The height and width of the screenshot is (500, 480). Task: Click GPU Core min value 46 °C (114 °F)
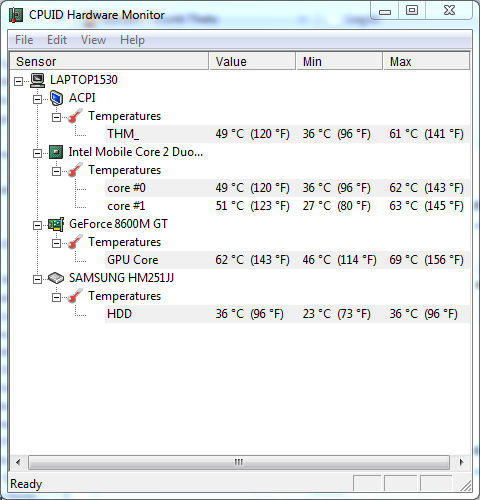click(x=339, y=260)
